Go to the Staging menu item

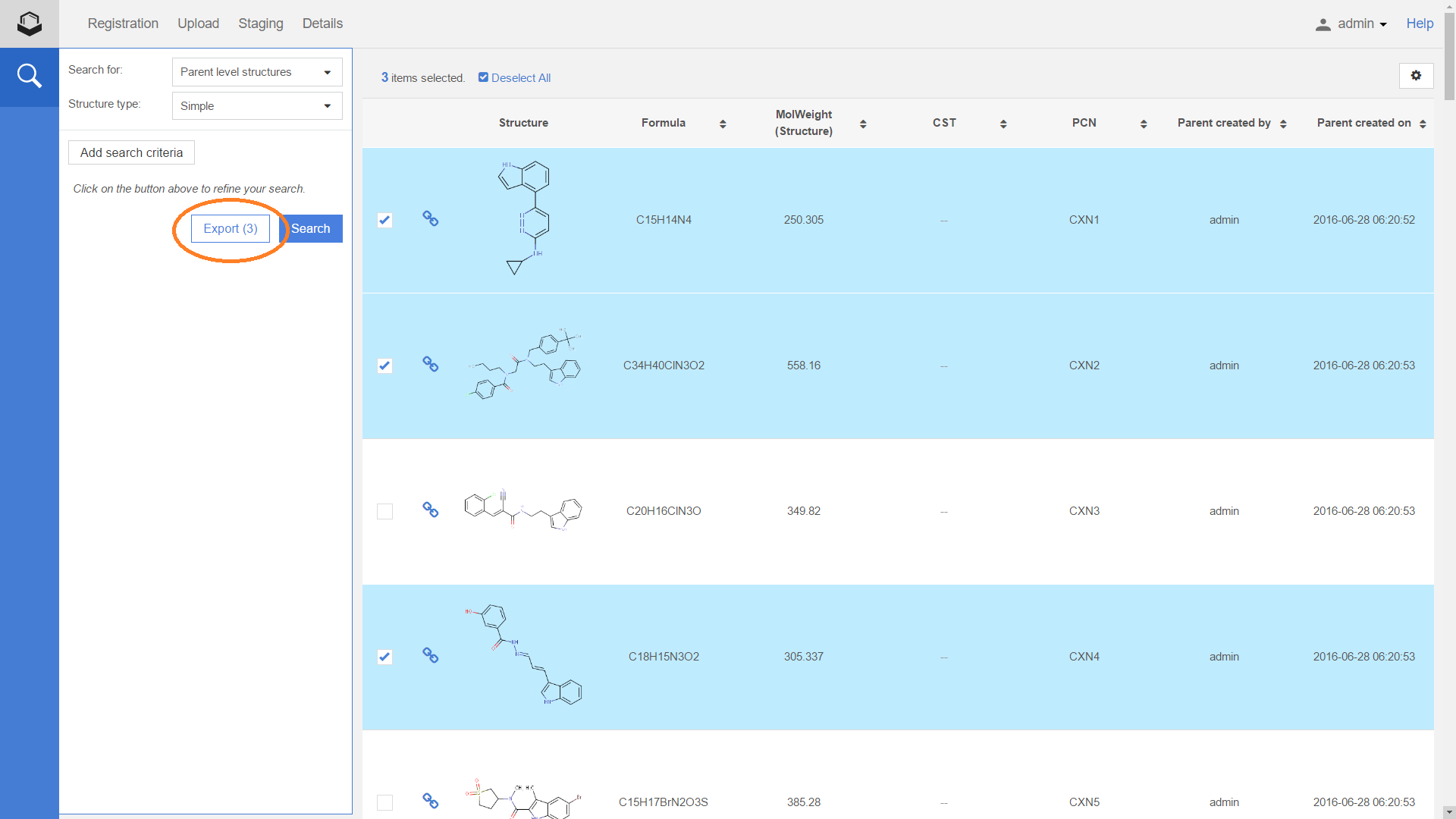coord(260,24)
